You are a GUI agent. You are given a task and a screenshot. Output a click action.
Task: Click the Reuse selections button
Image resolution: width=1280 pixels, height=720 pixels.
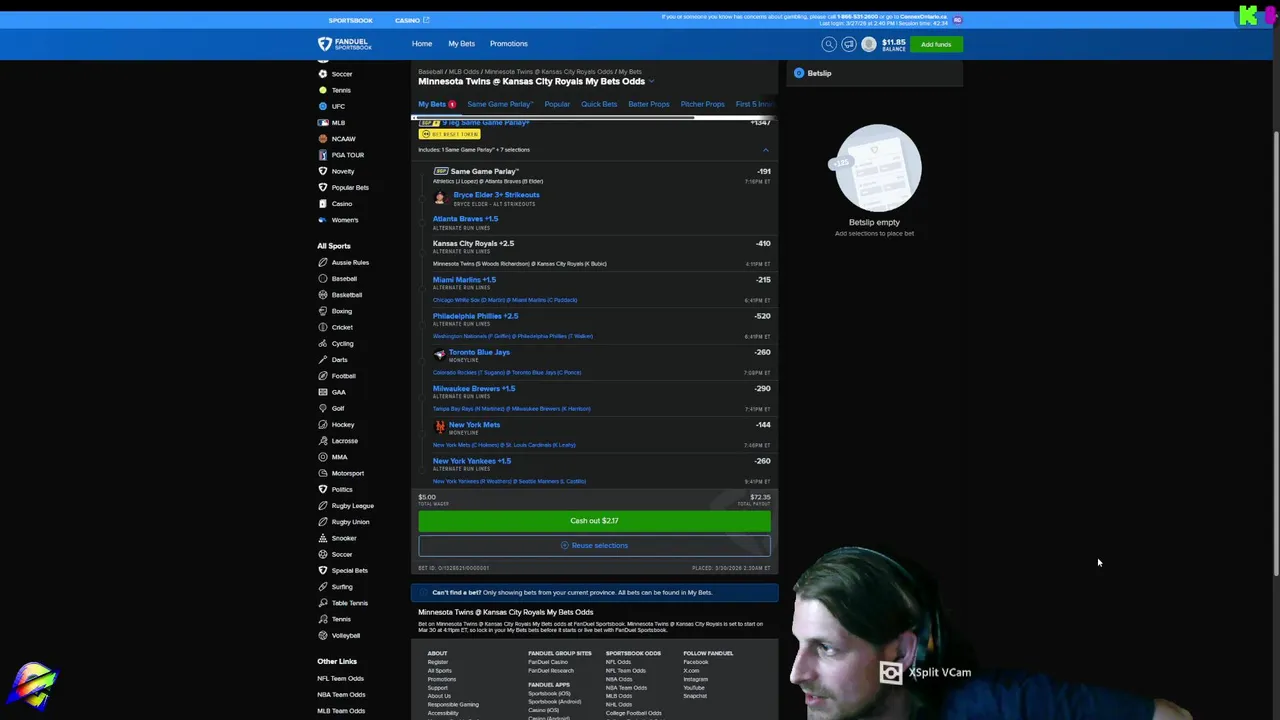point(594,546)
